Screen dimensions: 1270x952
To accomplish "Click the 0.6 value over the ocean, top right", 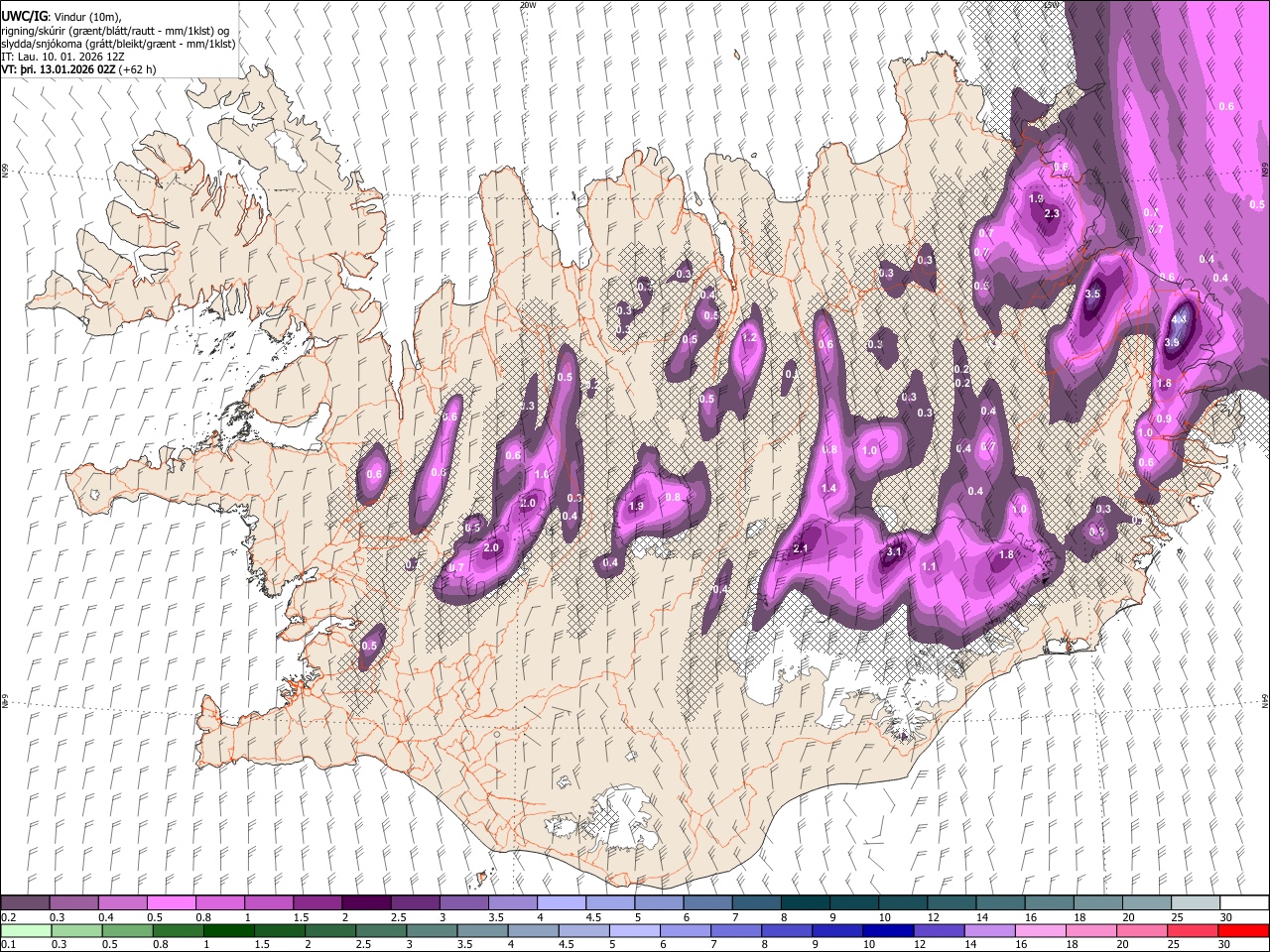I will [x=1226, y=107].
